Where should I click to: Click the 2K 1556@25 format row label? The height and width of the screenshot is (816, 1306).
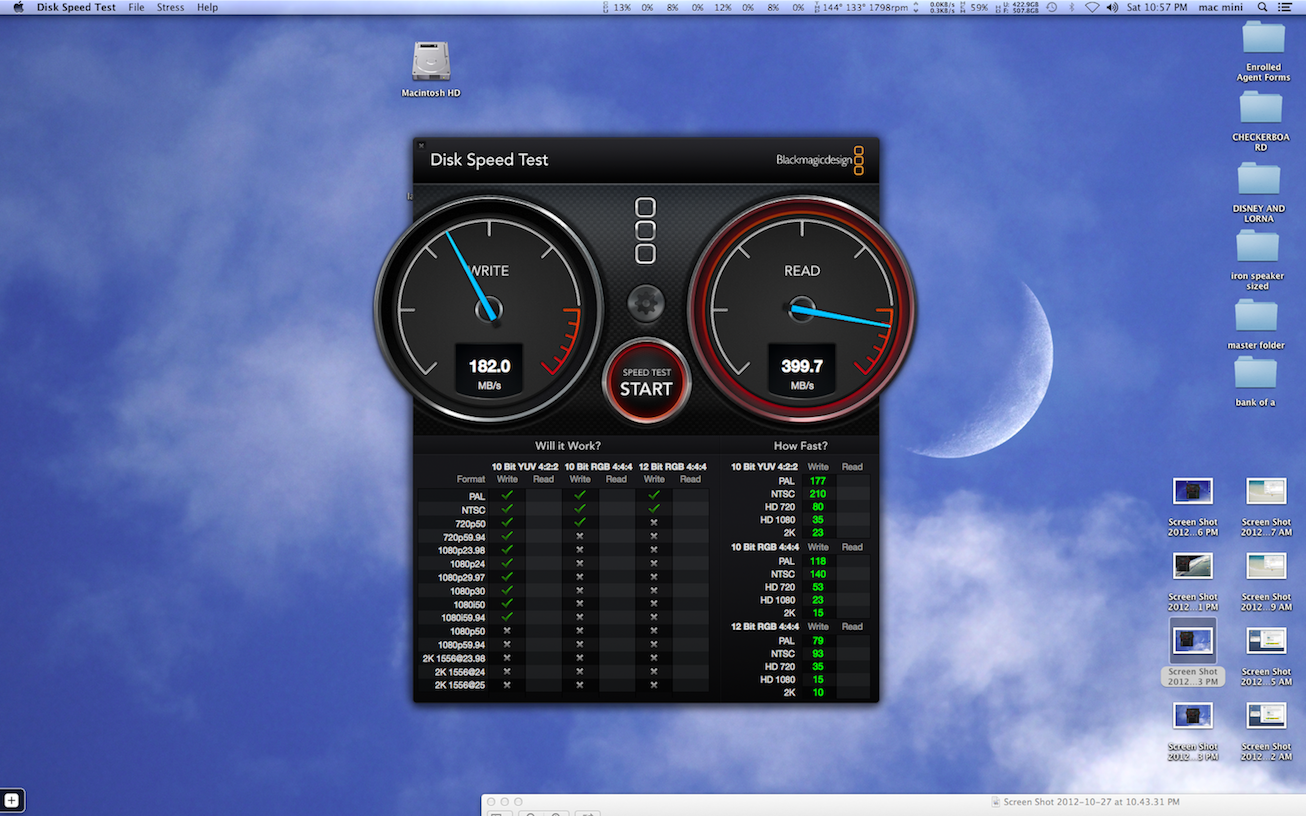coord(460,685)
